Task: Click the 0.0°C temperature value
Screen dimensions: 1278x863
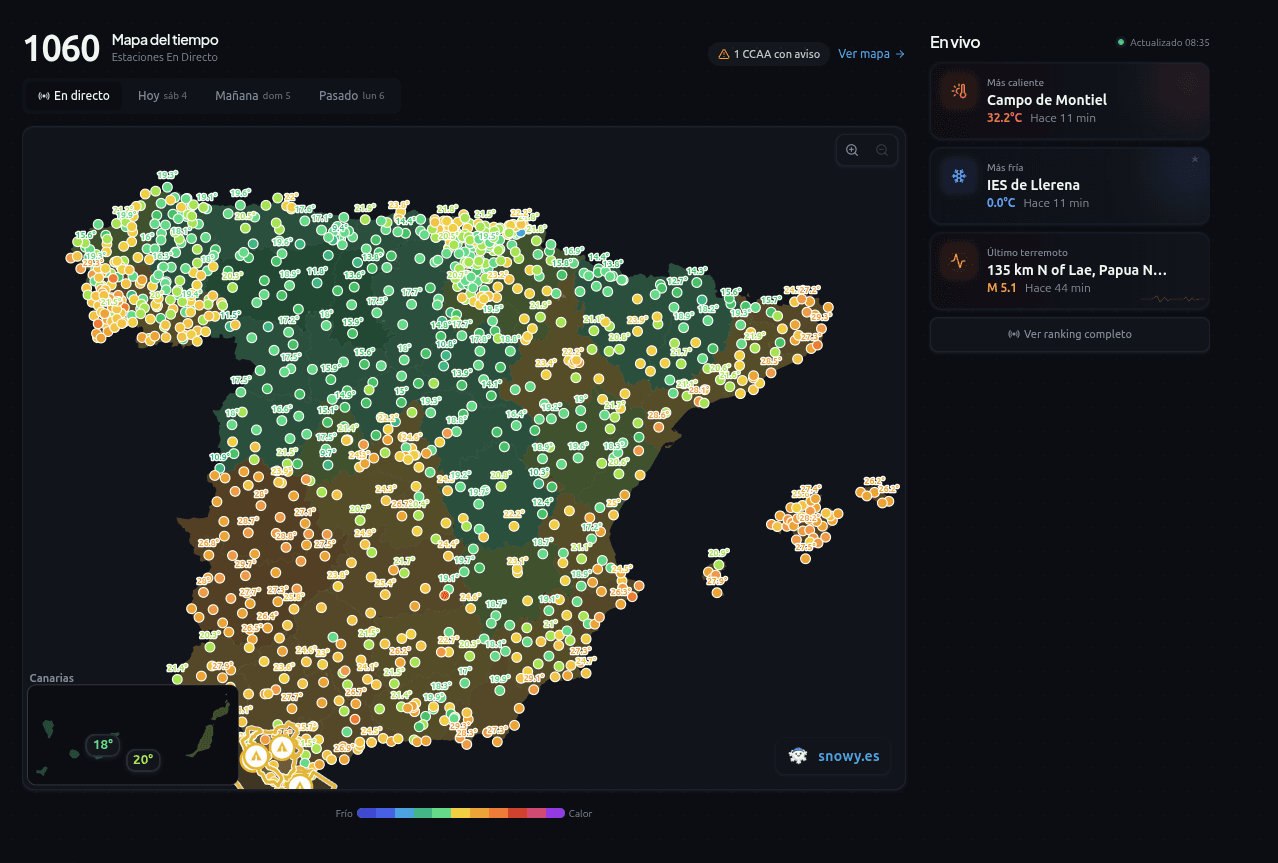Action: point(1001,203)
